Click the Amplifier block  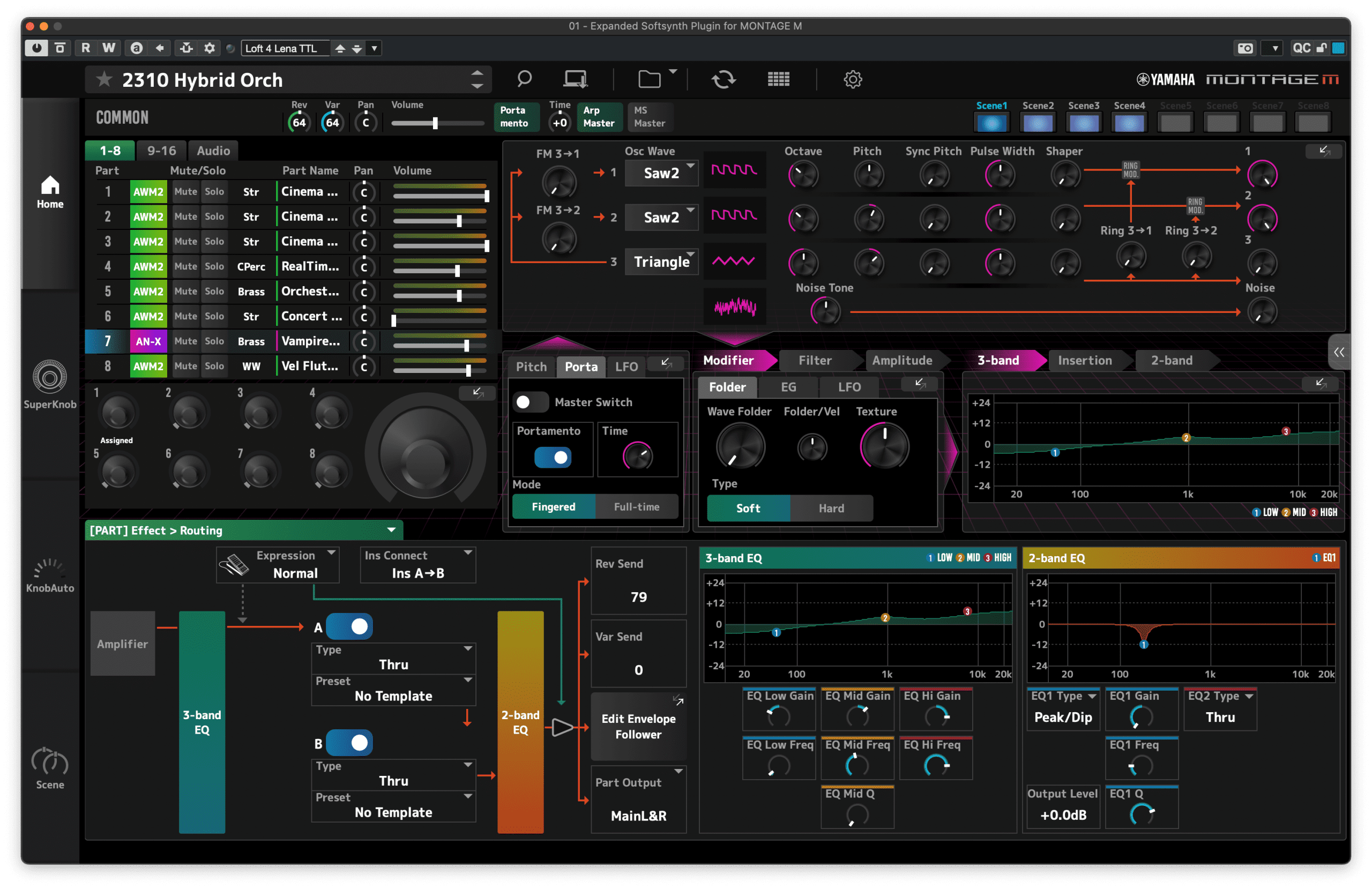122,644
